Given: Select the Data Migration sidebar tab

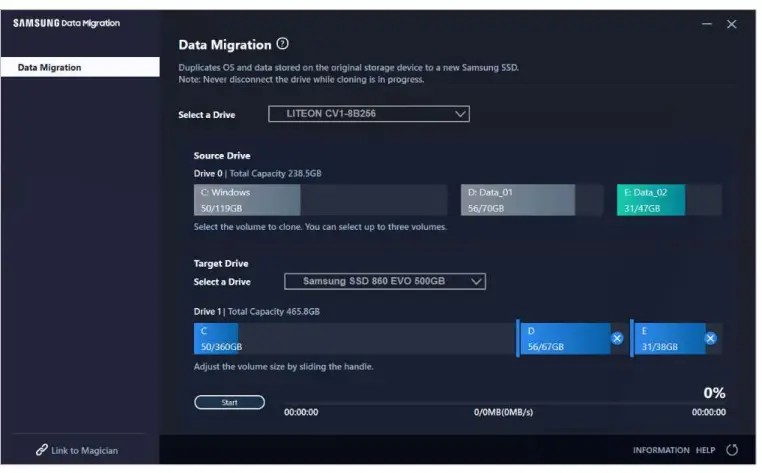Looking at the screenshot, I should [80, 67].
